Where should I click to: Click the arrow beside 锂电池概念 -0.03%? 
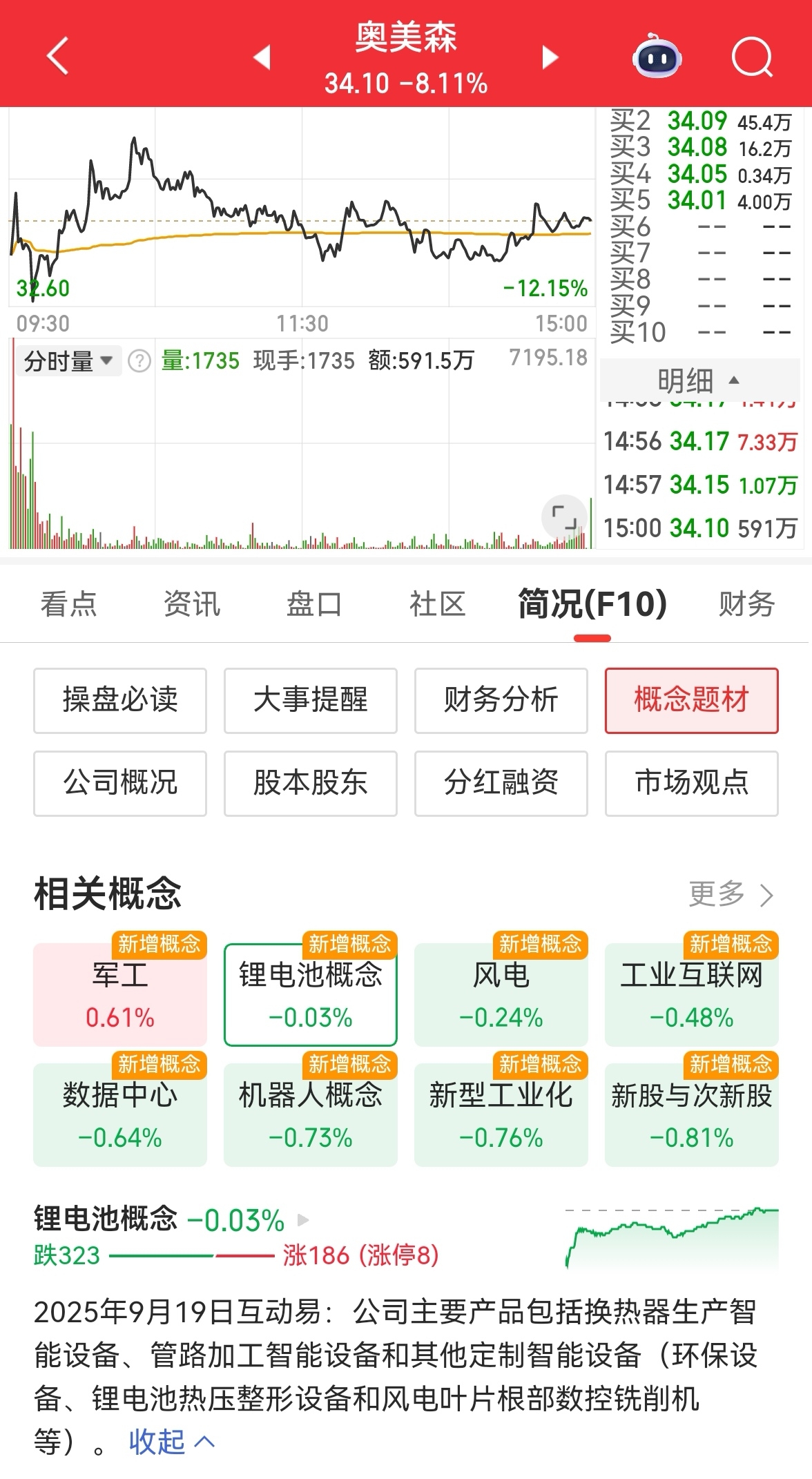pyautogui.click(x=303, y=1220)
